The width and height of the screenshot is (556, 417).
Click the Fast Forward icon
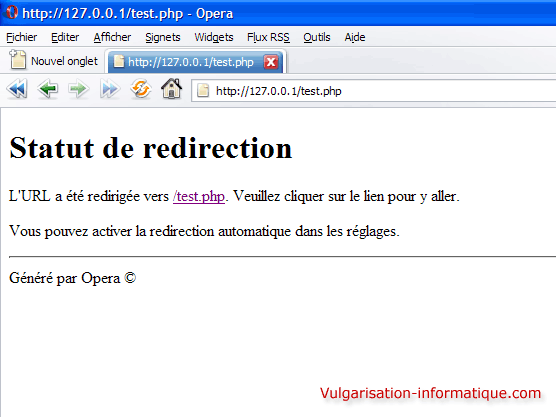point(109,89)
